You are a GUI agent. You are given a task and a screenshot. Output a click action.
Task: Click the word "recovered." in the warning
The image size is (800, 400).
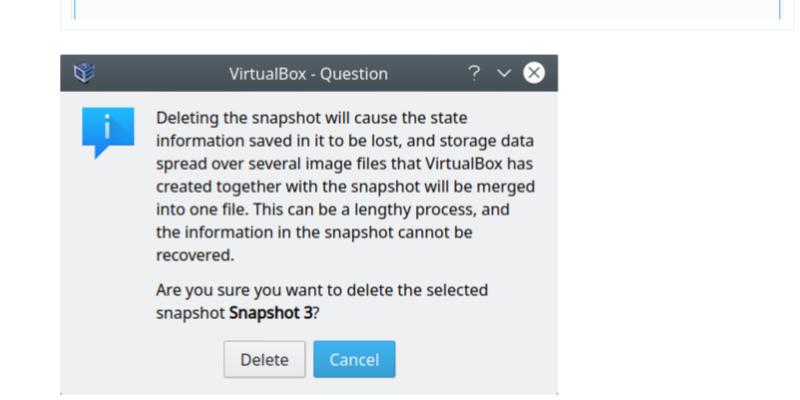pos(194,255)
